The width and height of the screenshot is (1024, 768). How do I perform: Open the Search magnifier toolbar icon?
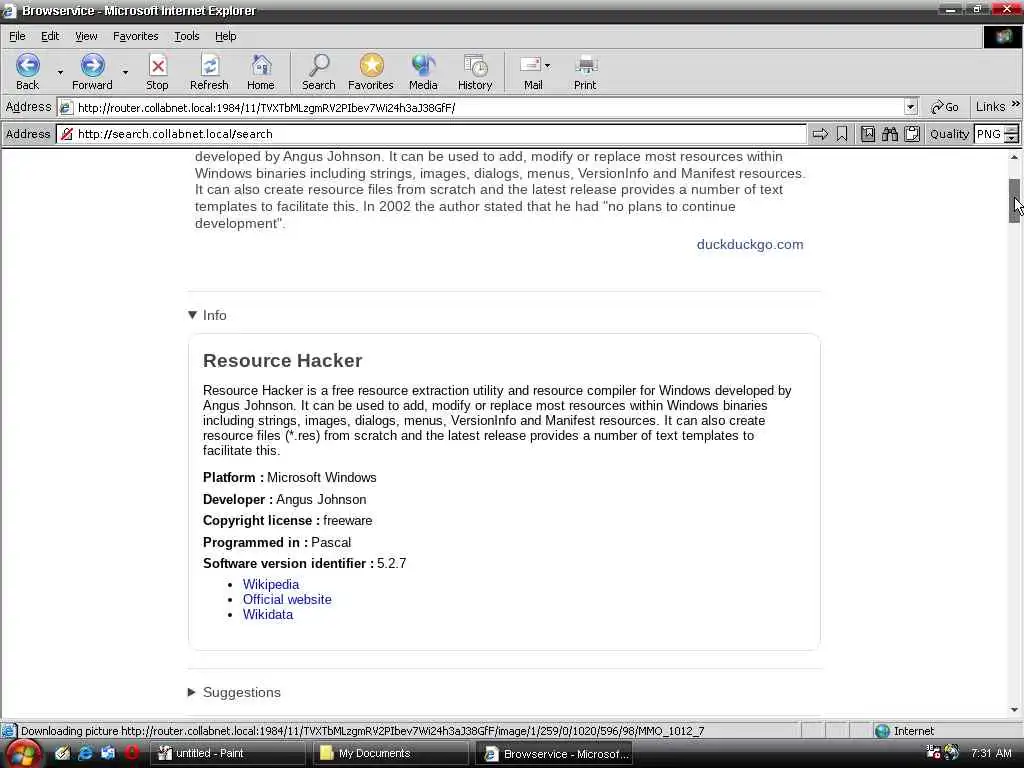[x=319, y=65]
